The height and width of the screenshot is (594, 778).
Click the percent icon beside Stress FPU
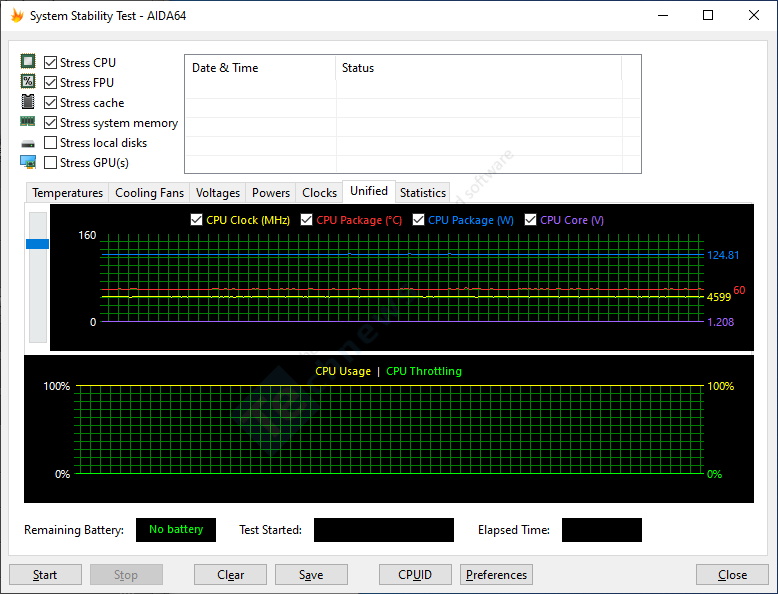(28, 81)
